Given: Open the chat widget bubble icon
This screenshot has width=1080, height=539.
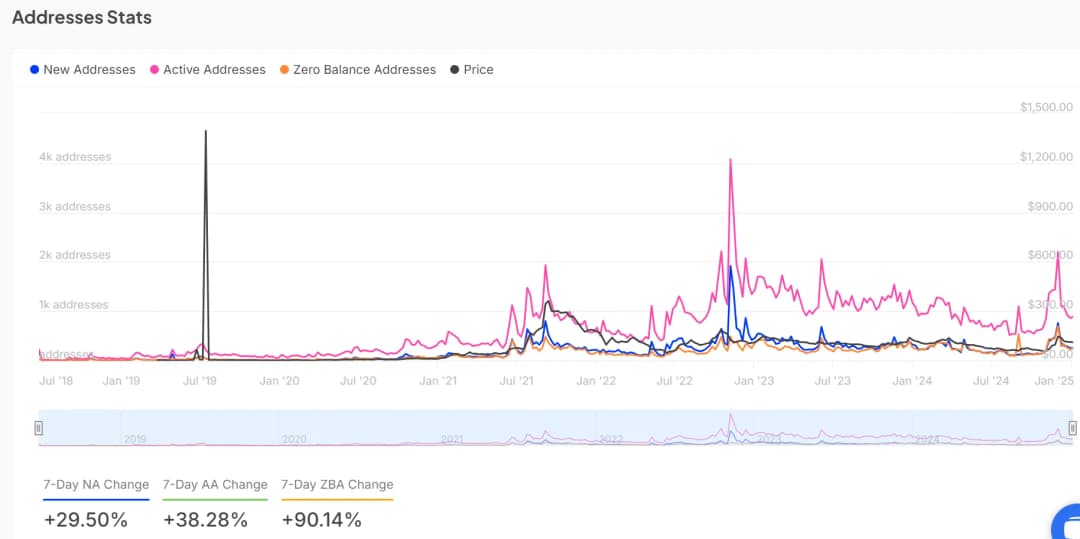Looking at the screenshot, I should pyautogui.click(x=1067, y=524).
